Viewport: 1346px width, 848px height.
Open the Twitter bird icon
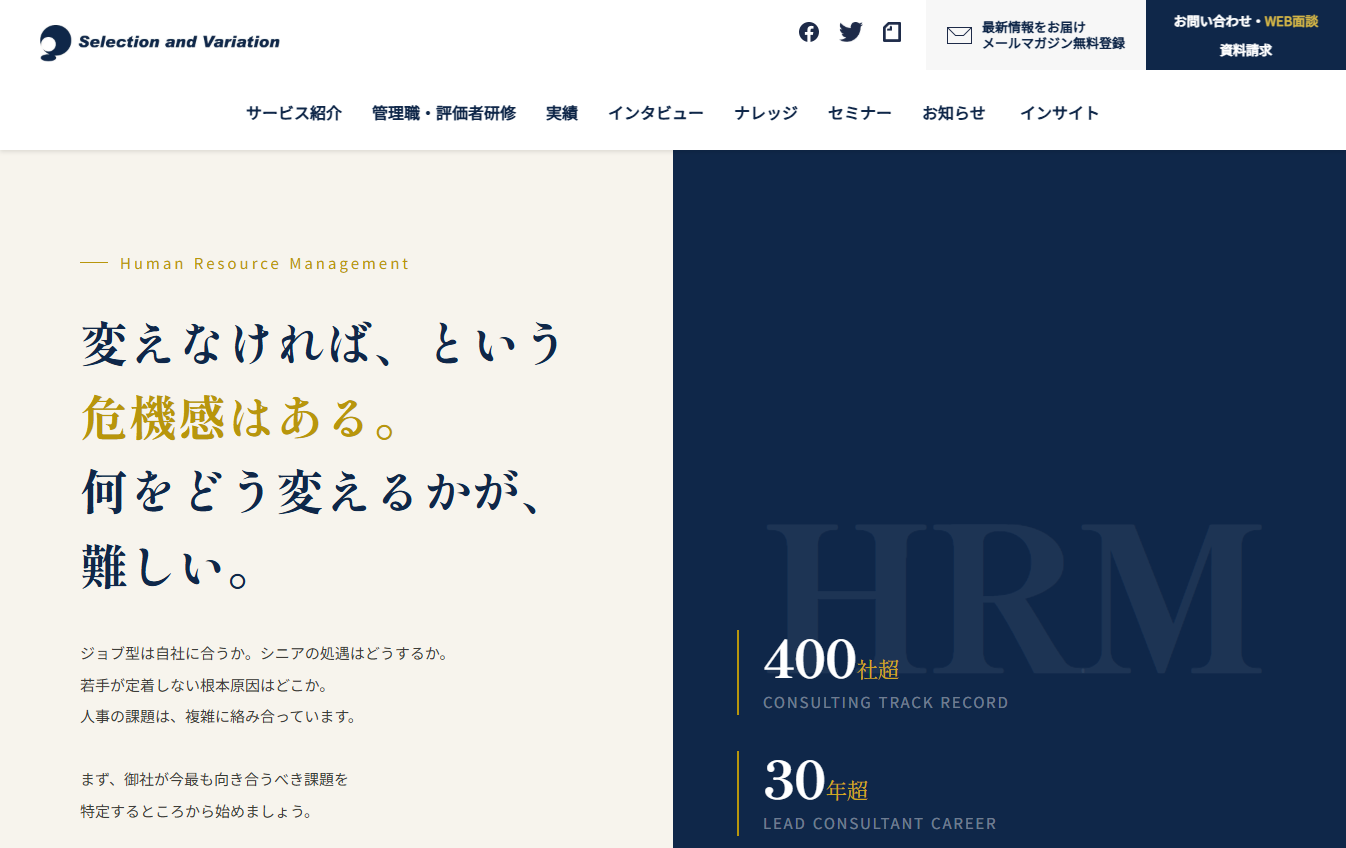pos(851,32)
